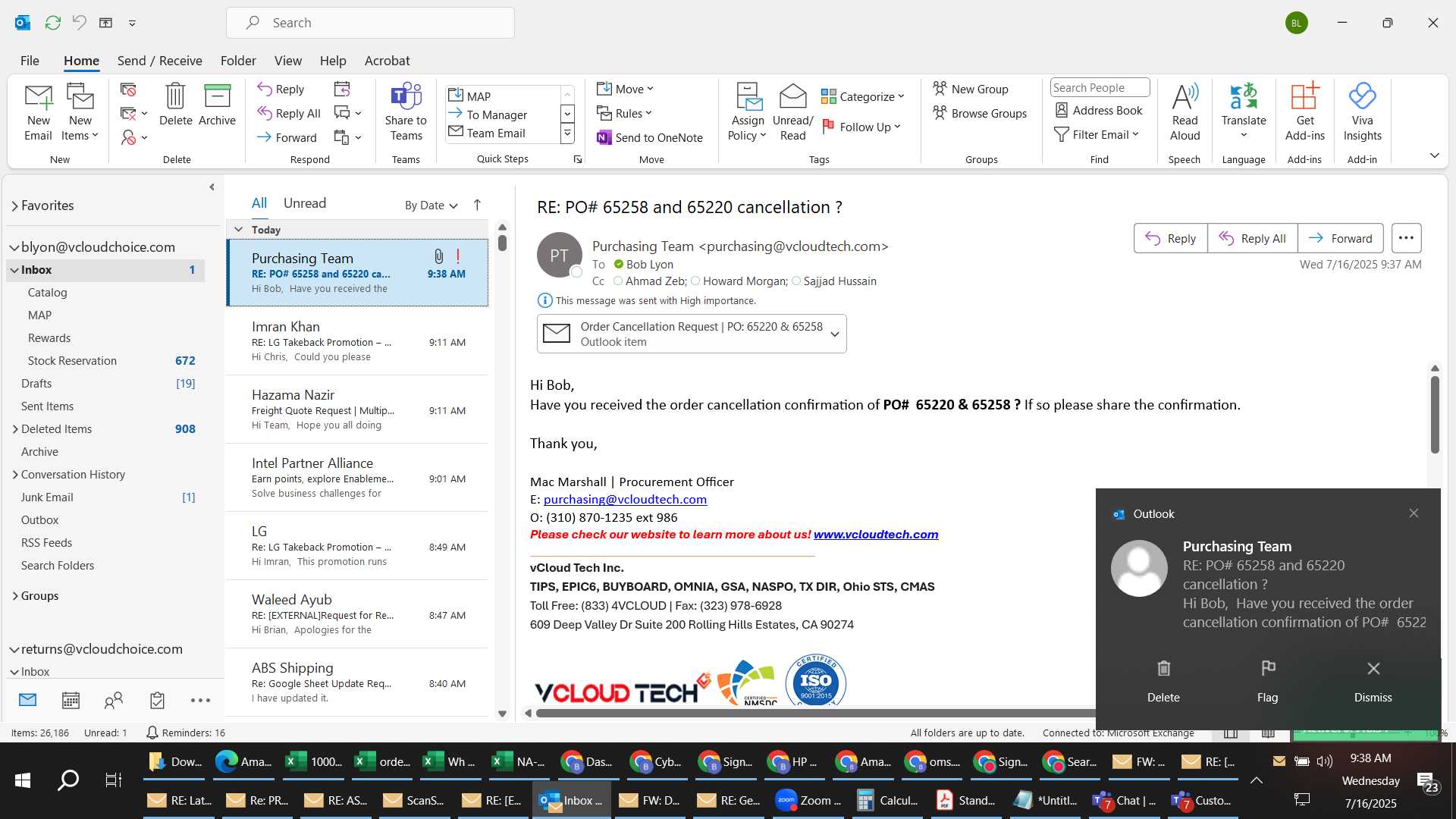This screenshot has height=819, width=1456.
Task: Switch to Reading view in status bar
Action: tap(1268, 733)
